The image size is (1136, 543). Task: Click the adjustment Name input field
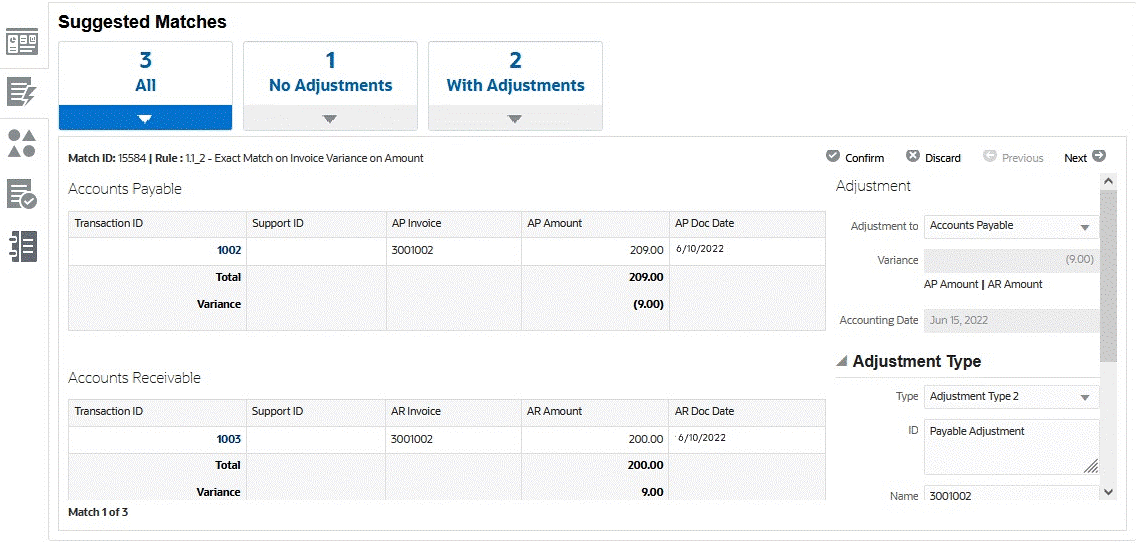point(1010,496)
